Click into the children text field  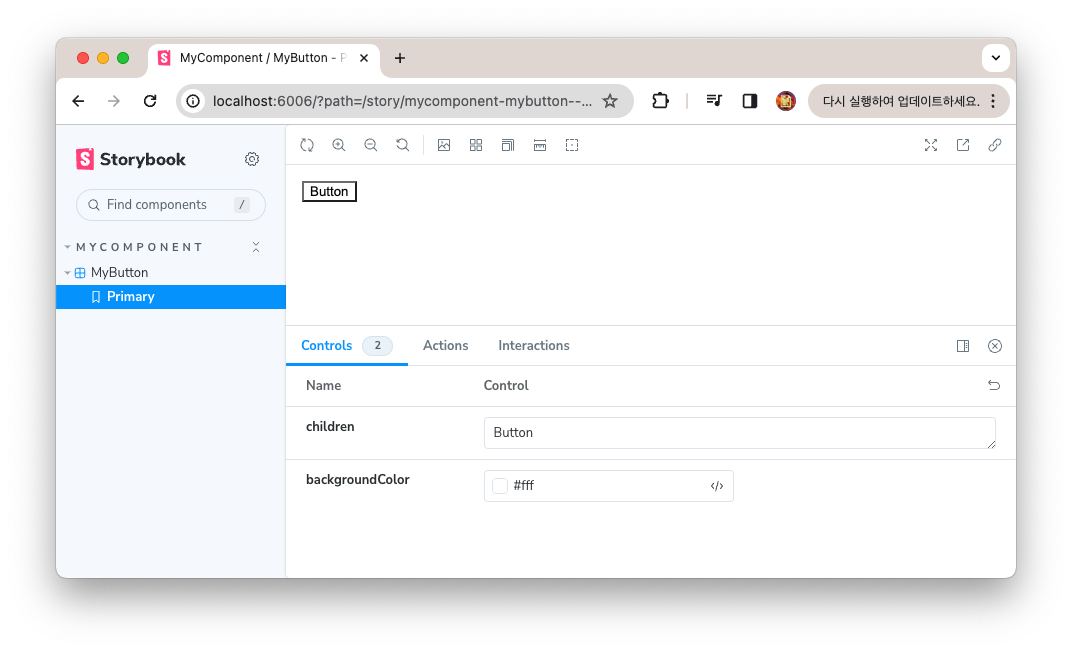(740, 433)
